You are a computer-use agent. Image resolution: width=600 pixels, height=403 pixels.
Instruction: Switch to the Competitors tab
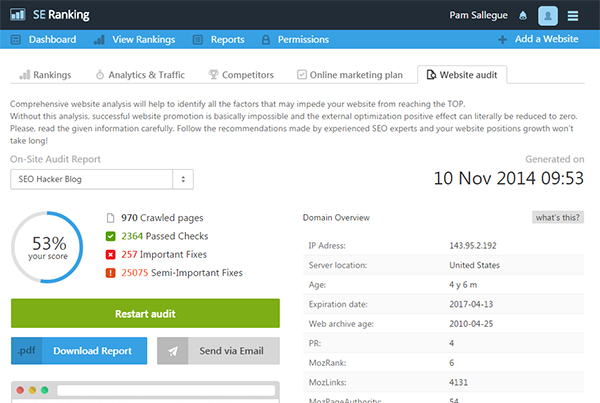[x=243, y=75]
